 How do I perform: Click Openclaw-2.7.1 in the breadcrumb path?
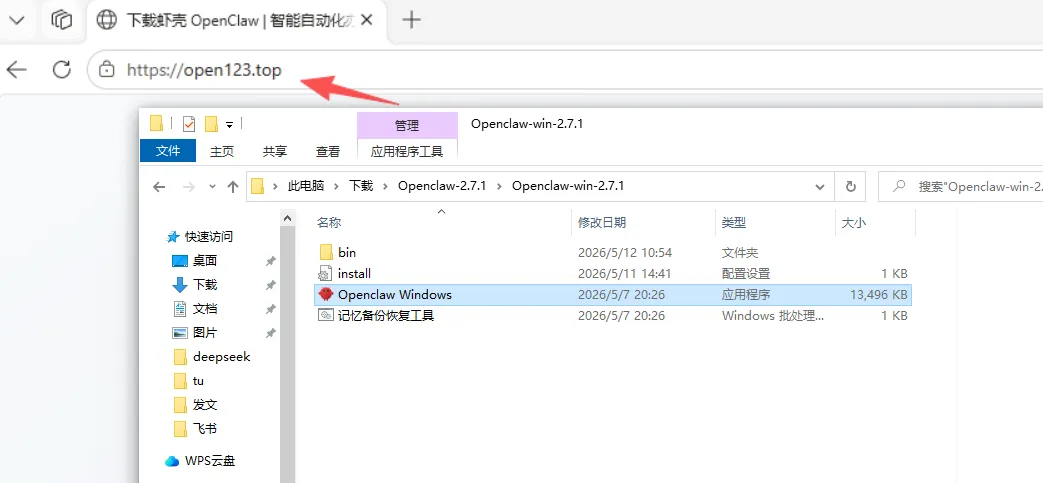pyautogui.click(x=442, y=186)
